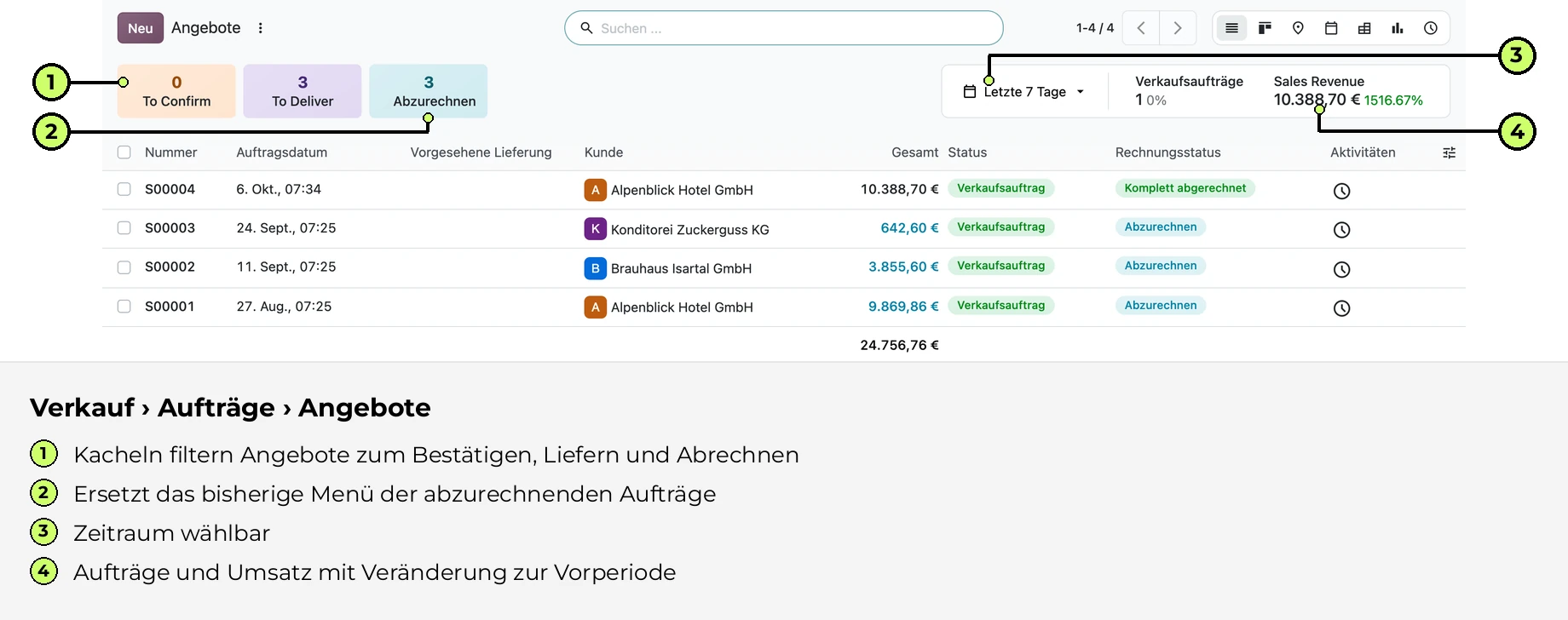Screen dimensions: 1568x620
Task: Open the activity clock for order S00001
Action: point(1341,308)
